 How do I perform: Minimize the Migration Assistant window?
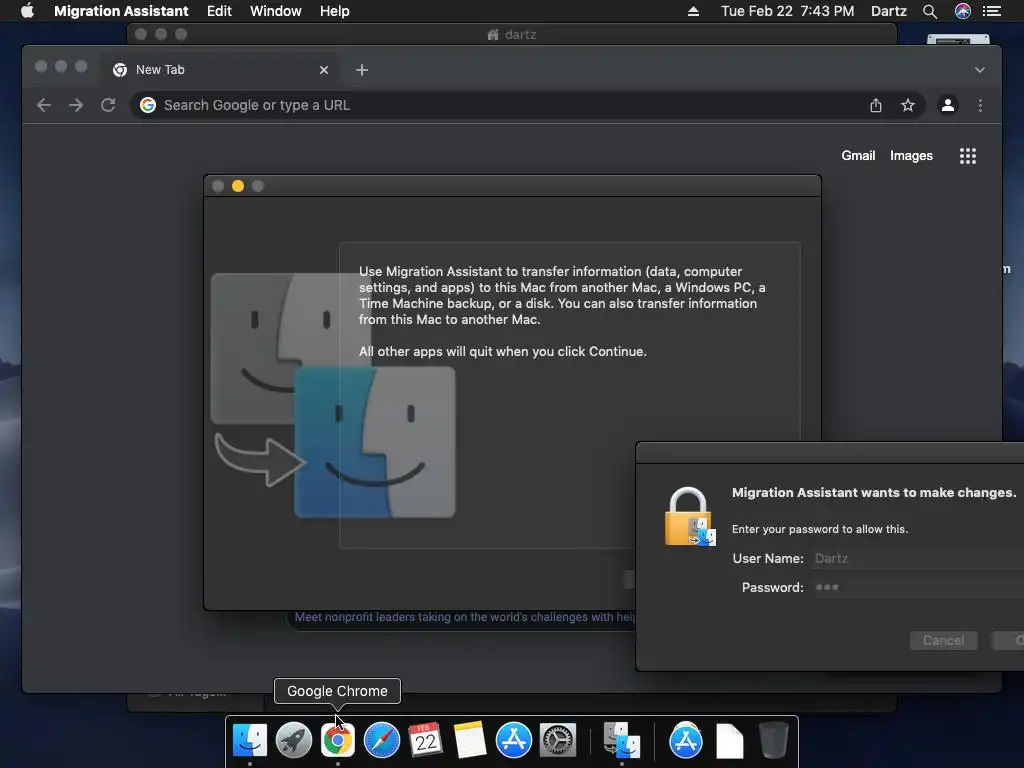click(238, 186)
